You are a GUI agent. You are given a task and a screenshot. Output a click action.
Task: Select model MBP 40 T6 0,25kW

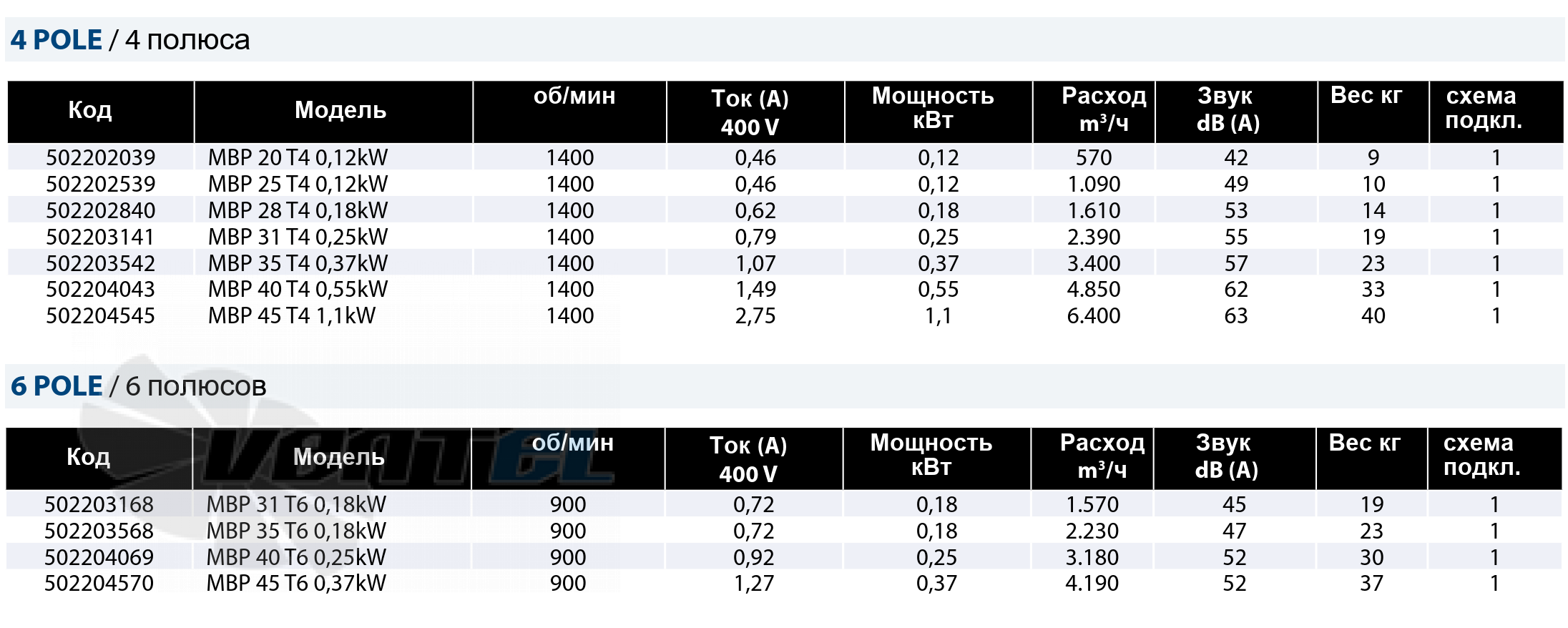click(296, 557)
